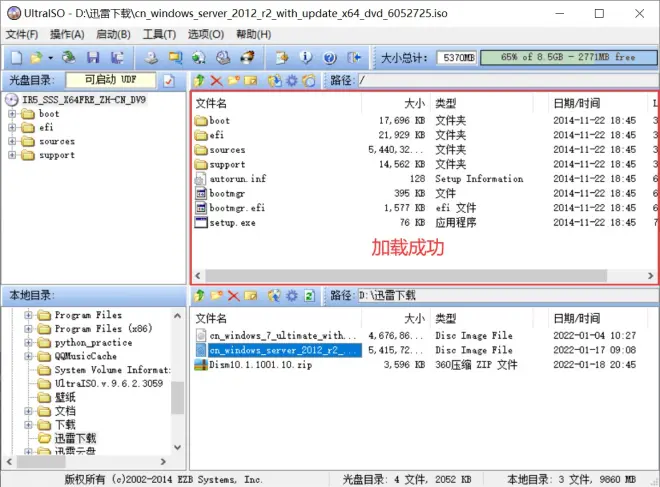Rename item in the local pane toolbar
Image resolution: width=660 pixels, height=487 pixels.
pyautogui.click(x=250, y=295)
